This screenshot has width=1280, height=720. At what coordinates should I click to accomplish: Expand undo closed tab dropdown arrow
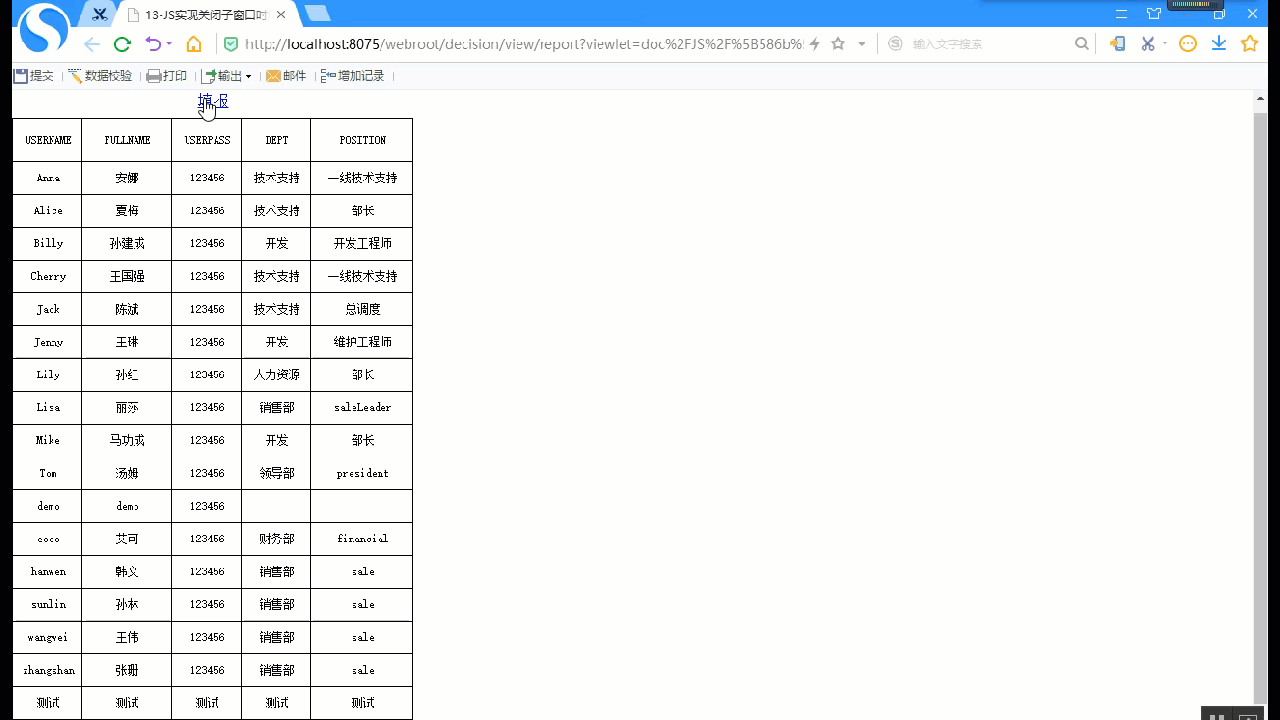169,44
